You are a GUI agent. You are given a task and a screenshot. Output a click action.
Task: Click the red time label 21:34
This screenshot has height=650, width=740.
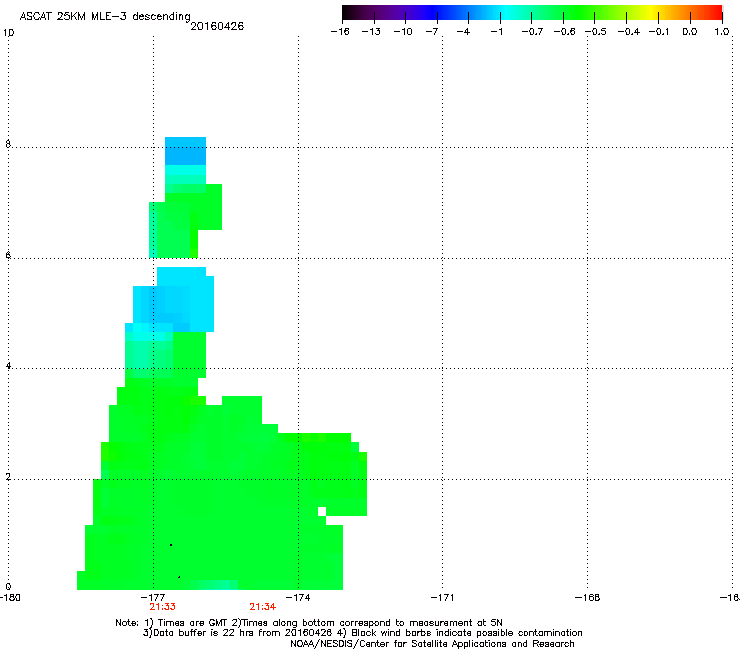coord(262,607)
